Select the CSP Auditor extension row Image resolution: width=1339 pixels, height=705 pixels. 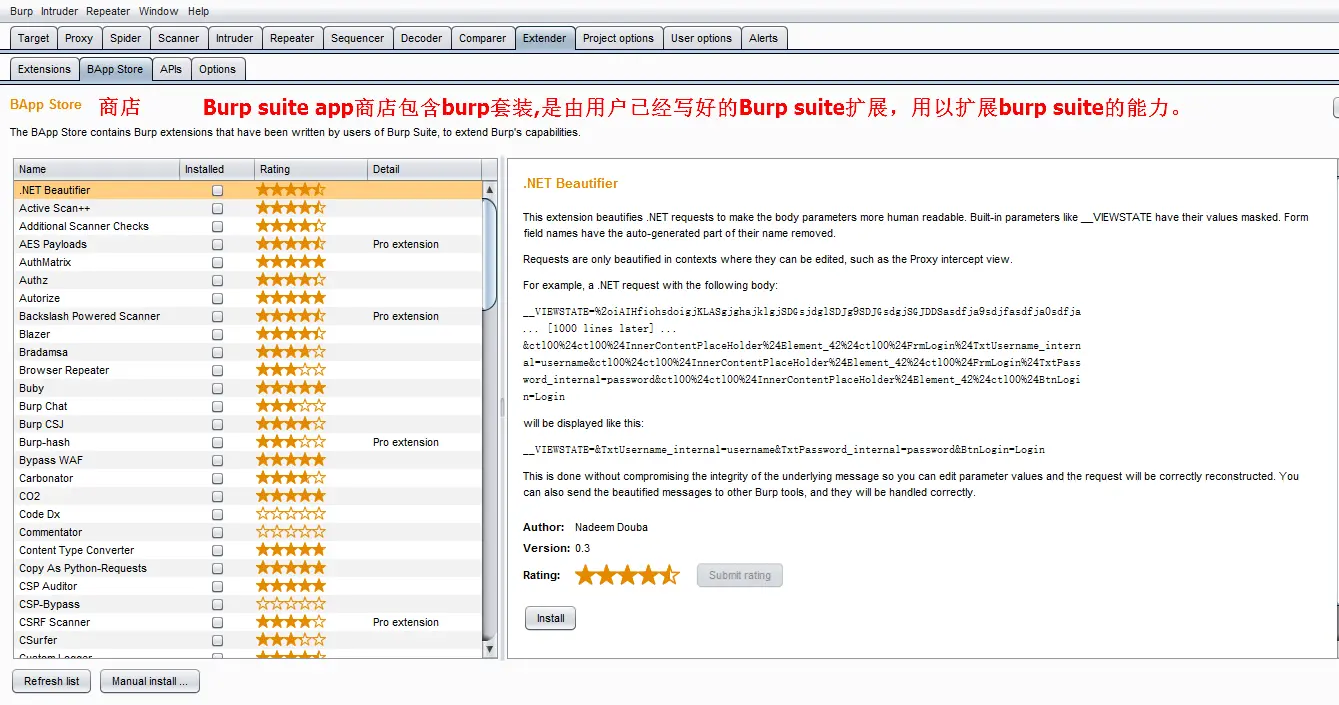pyautogui.click(x=248, y=586)
